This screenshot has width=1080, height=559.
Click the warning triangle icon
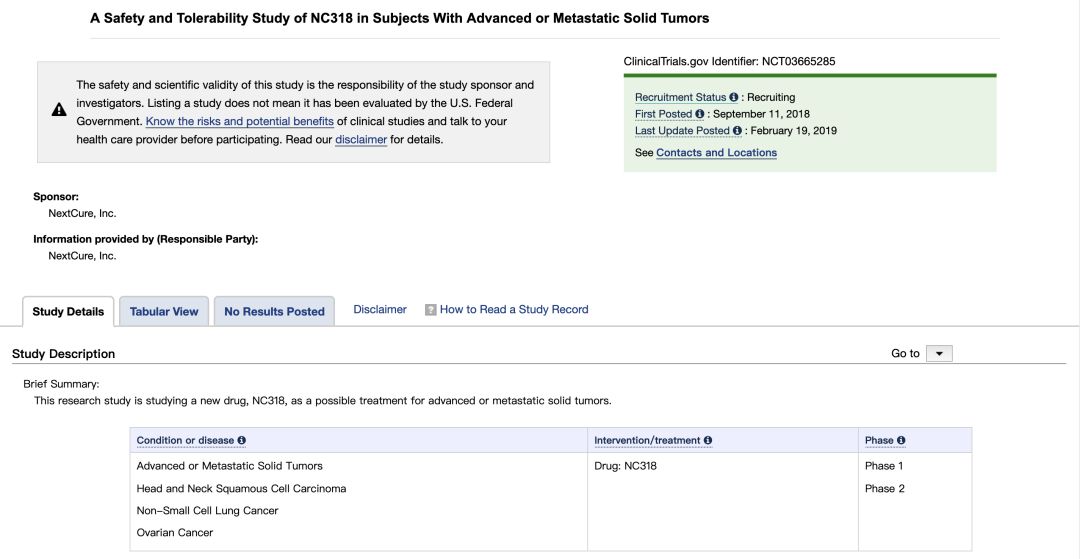[59, 110]
